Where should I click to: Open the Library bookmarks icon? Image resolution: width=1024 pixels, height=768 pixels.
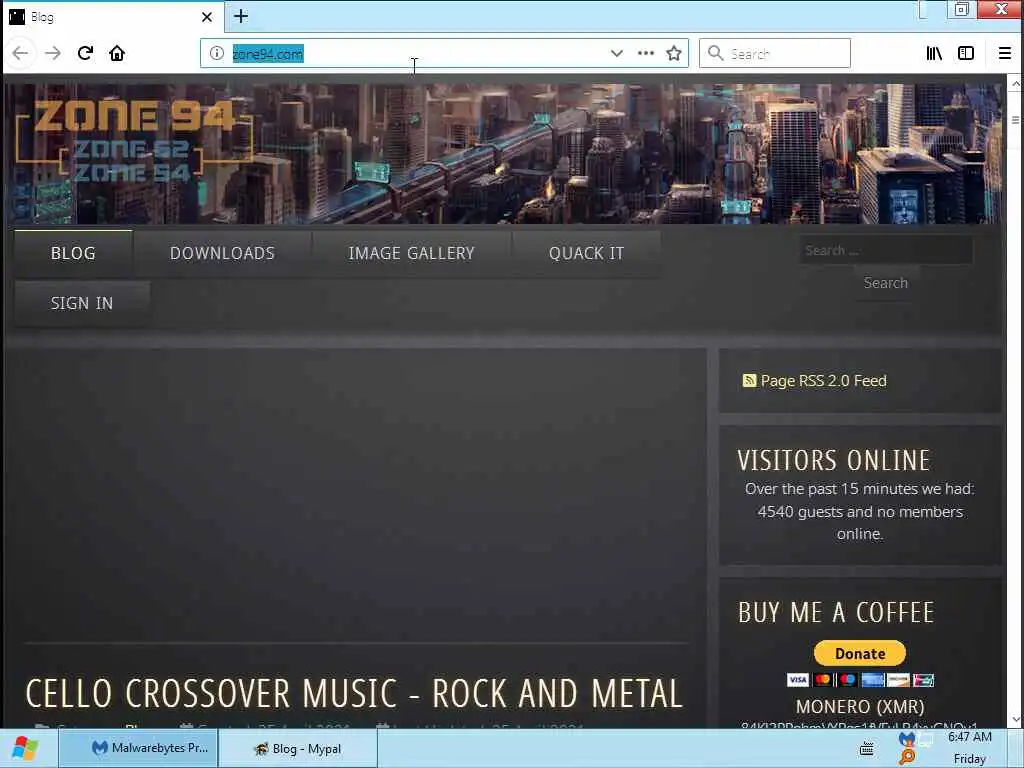[934, 54]
